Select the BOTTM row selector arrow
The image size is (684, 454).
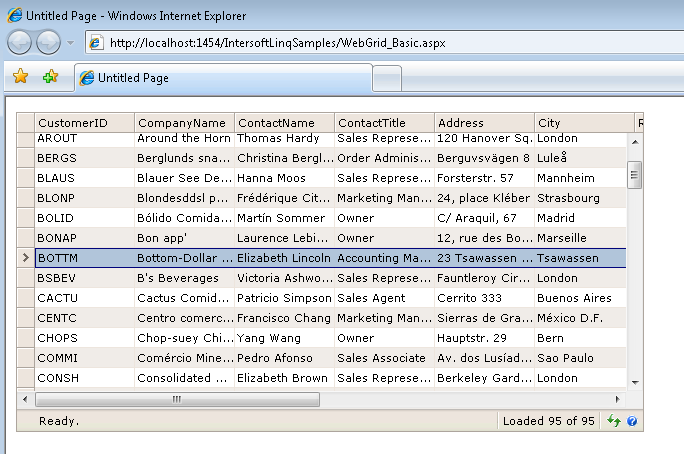point(25,258)
